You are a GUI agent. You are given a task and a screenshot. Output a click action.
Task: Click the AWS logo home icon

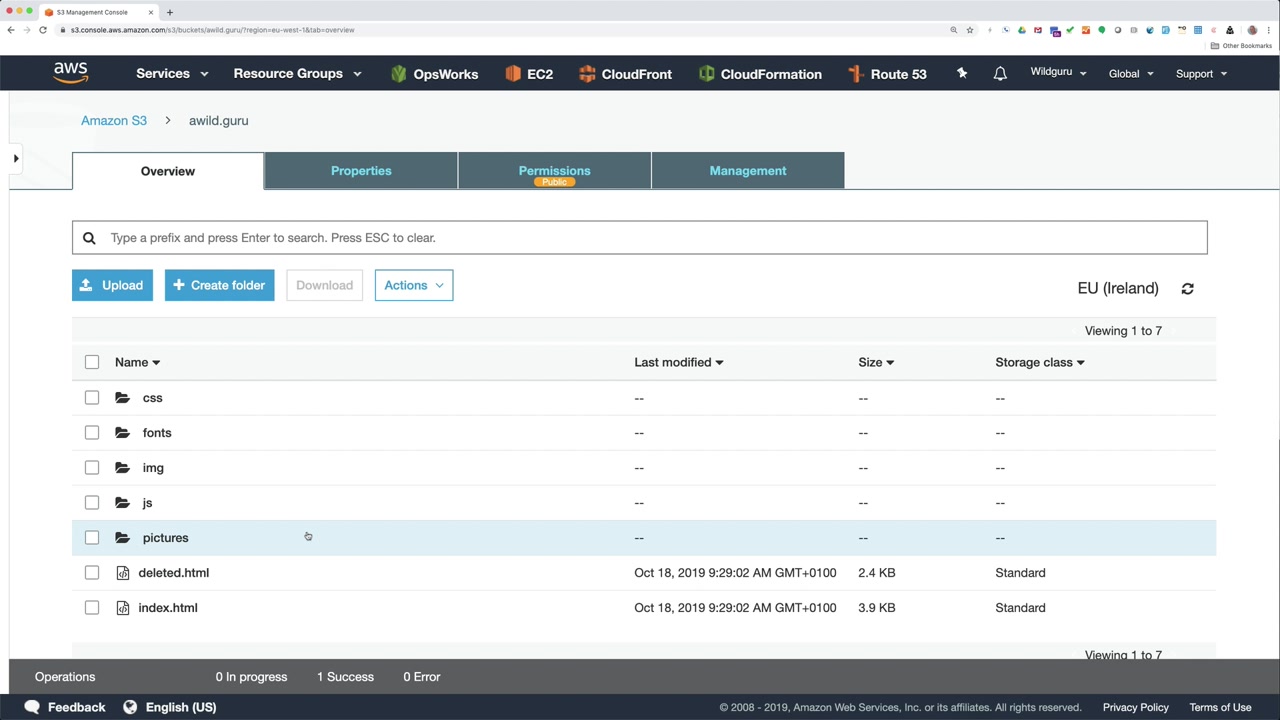(71, 73)
